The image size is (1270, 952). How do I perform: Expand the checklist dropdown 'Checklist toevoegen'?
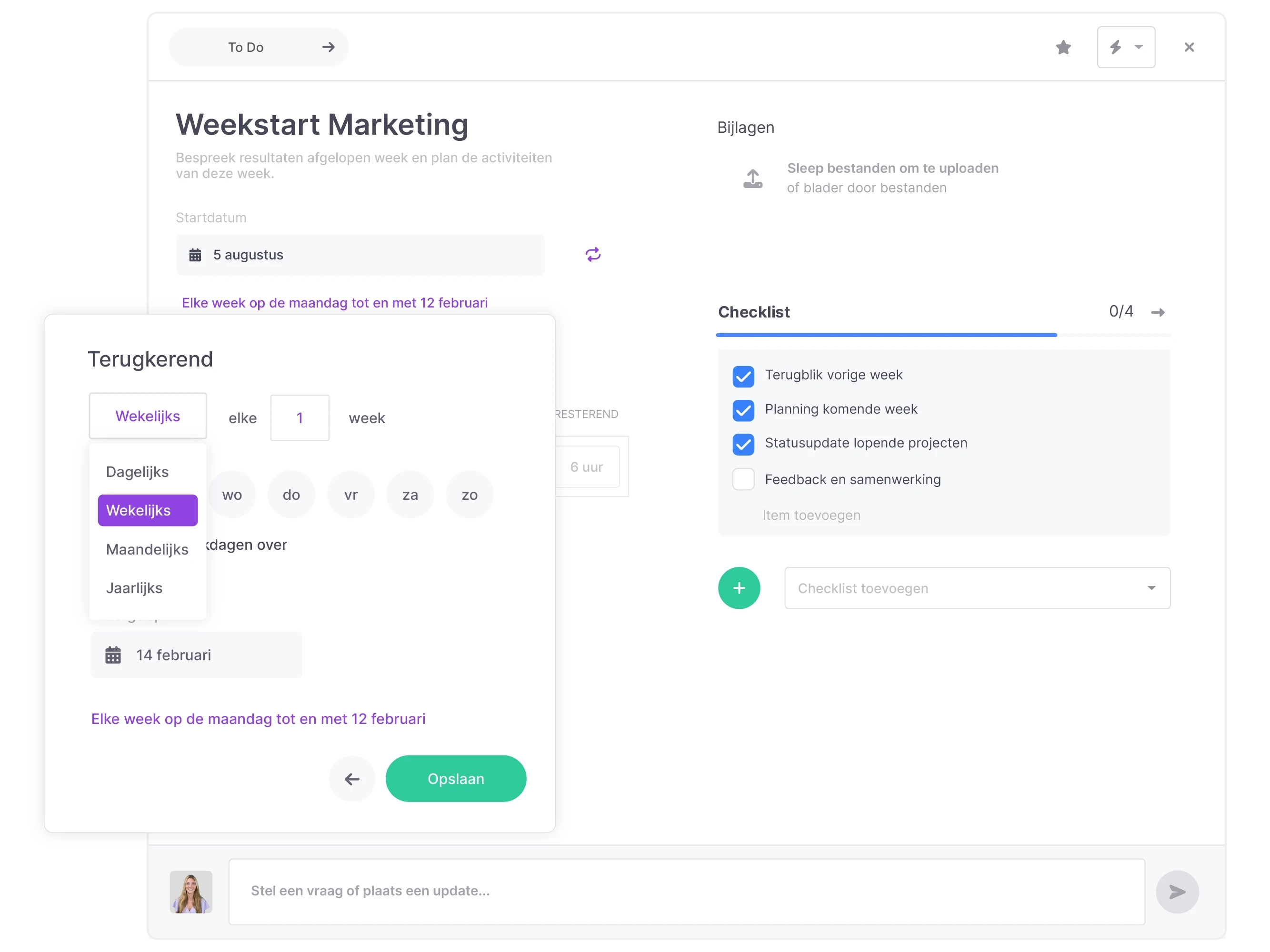click(1151, 587)
